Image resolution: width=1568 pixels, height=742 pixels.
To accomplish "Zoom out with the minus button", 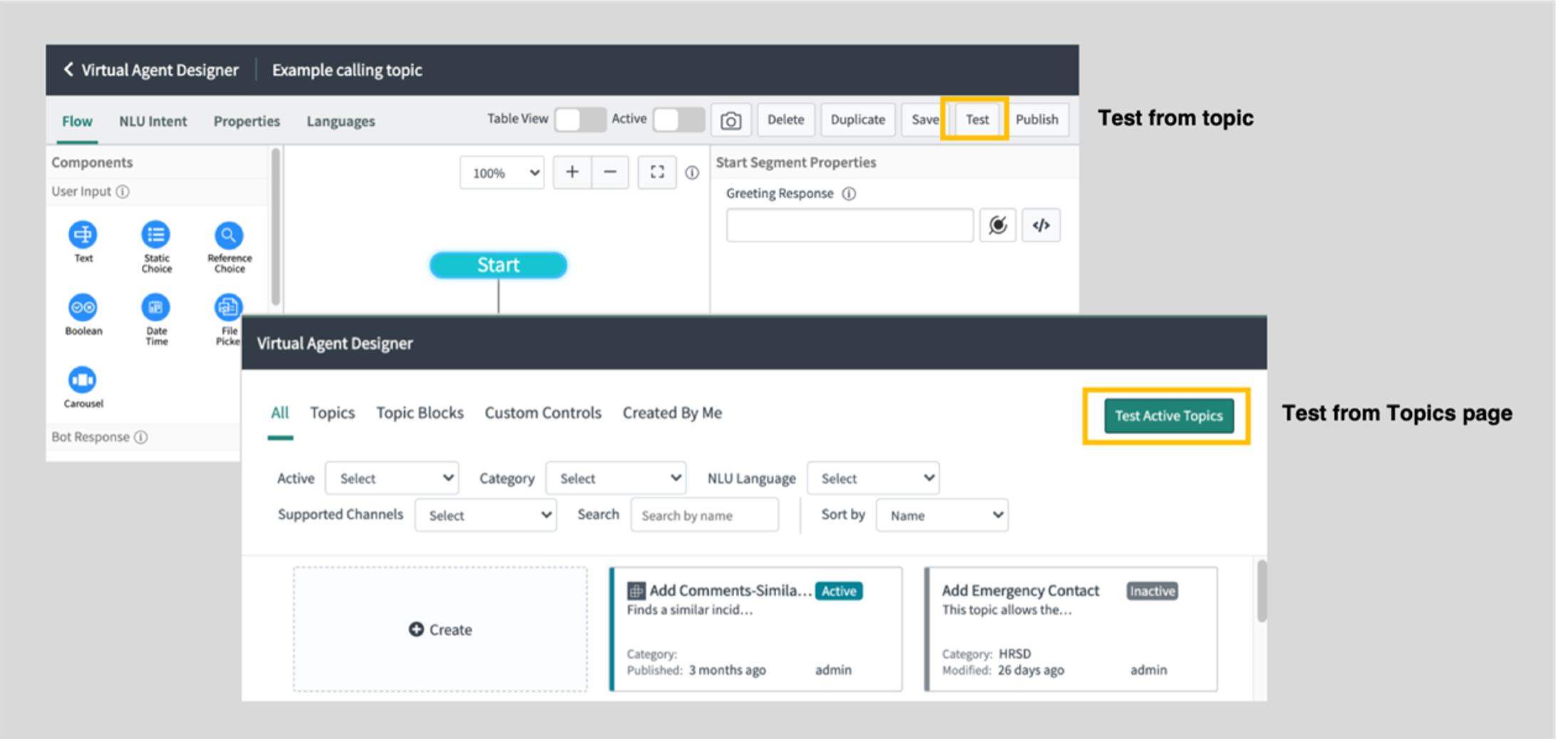I will click(610, 172).
